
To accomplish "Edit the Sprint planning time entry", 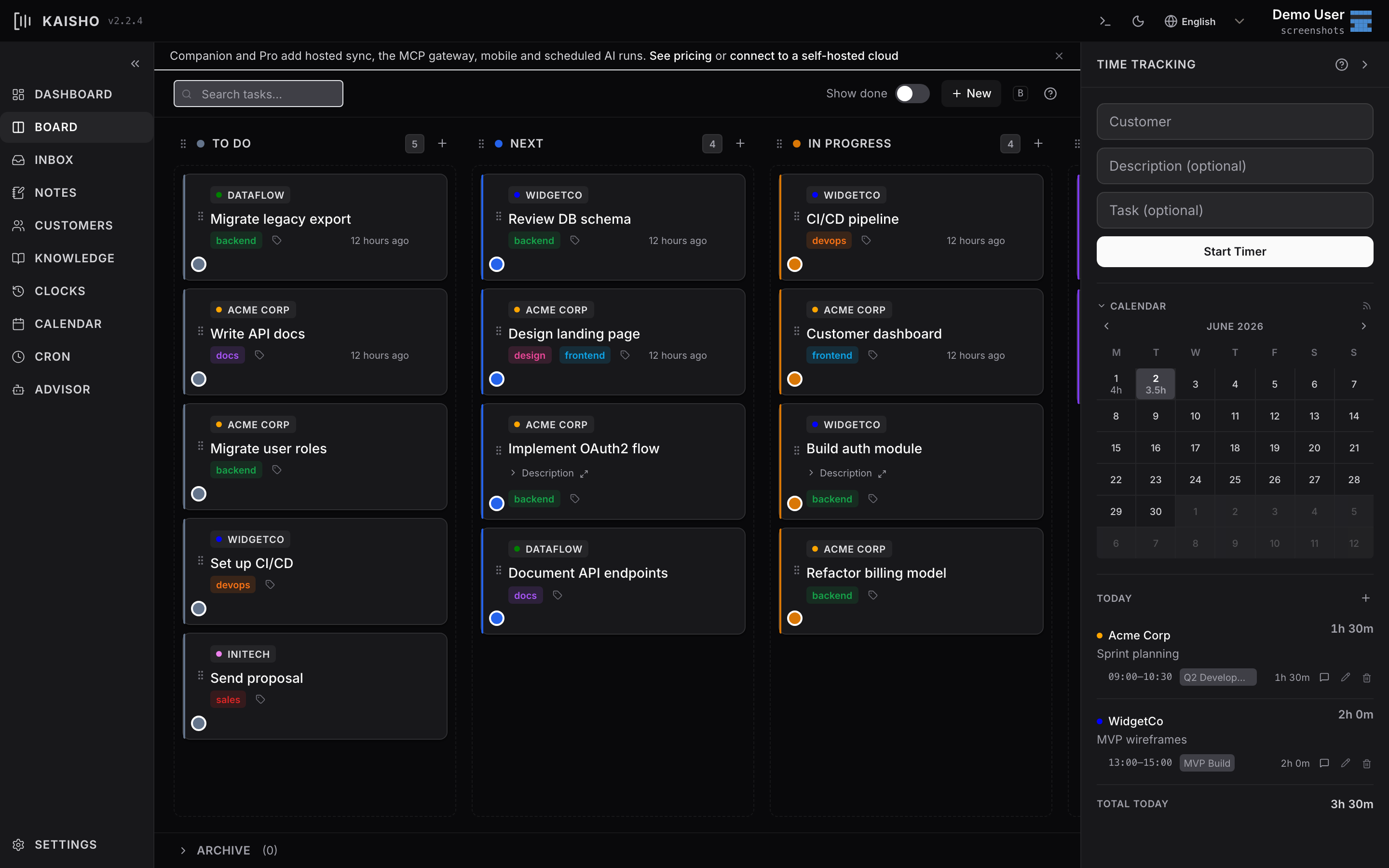I will pos(1346,678).
